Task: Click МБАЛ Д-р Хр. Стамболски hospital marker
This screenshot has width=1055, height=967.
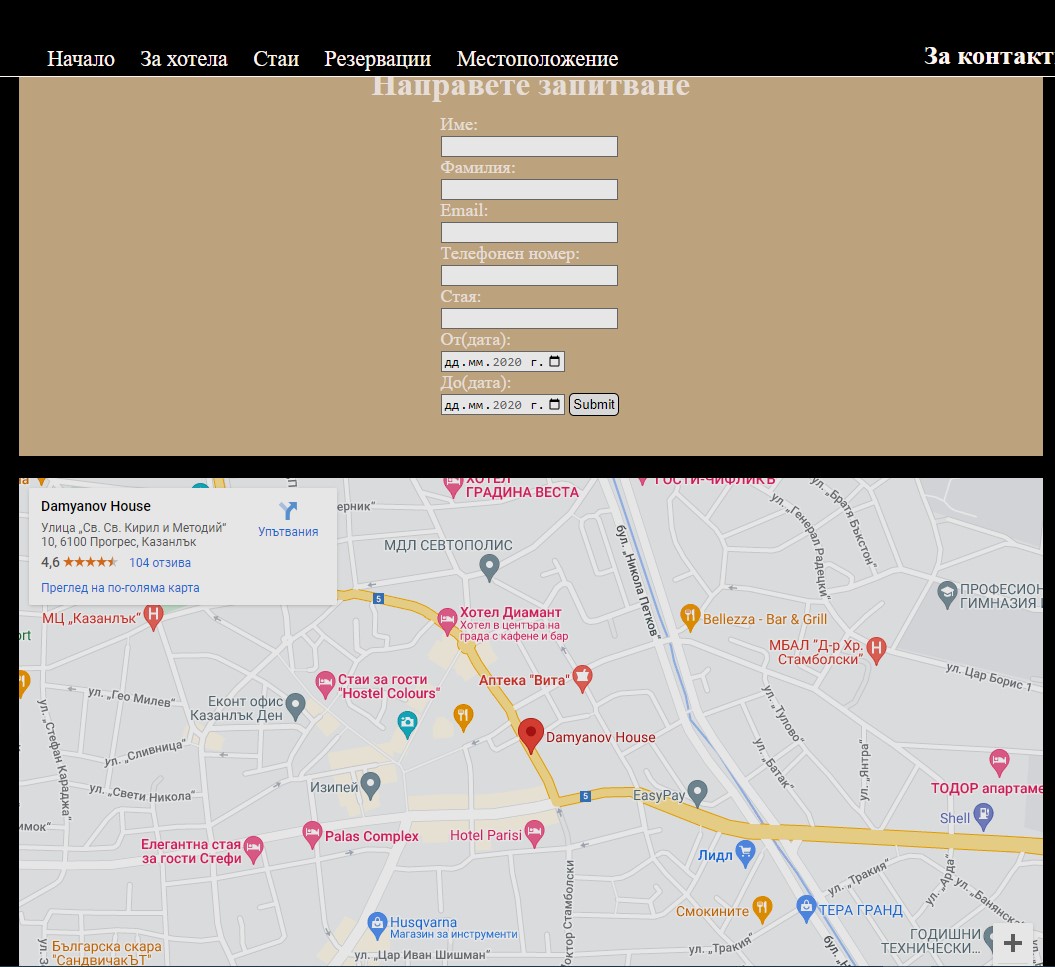Action: click(875, 649)
